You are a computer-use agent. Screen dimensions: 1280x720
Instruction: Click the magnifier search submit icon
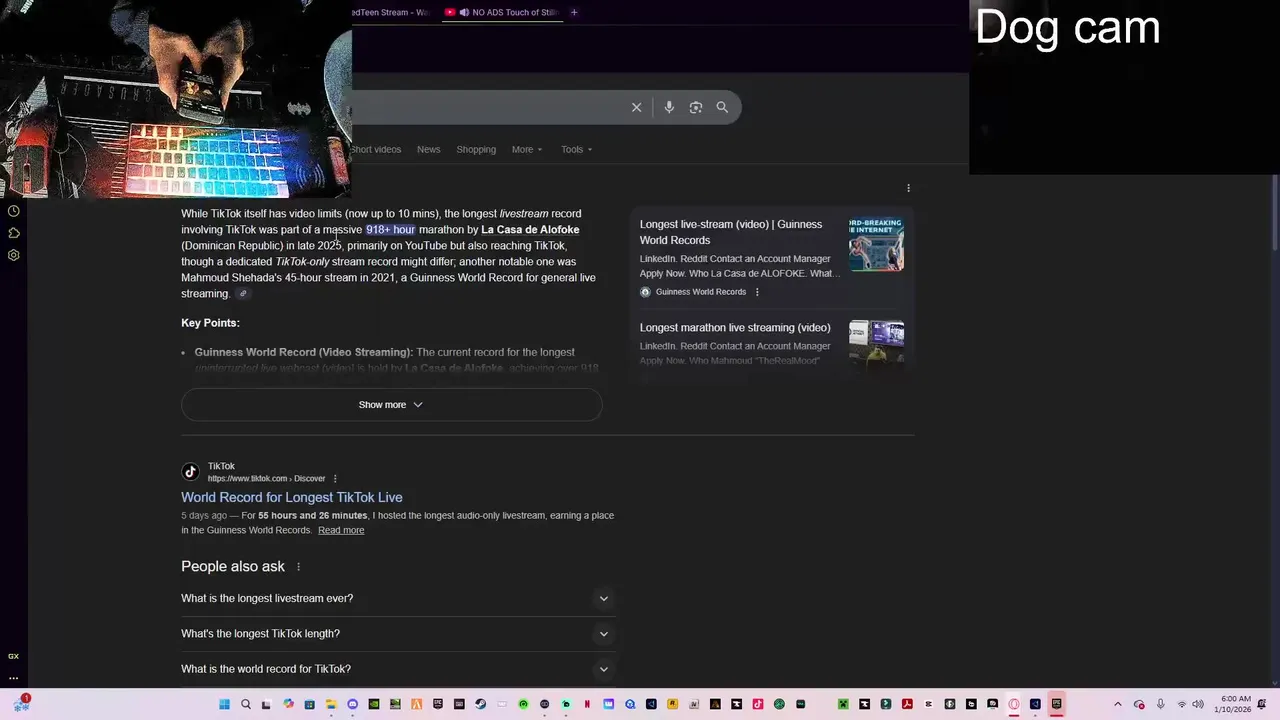tap(722, 107)
